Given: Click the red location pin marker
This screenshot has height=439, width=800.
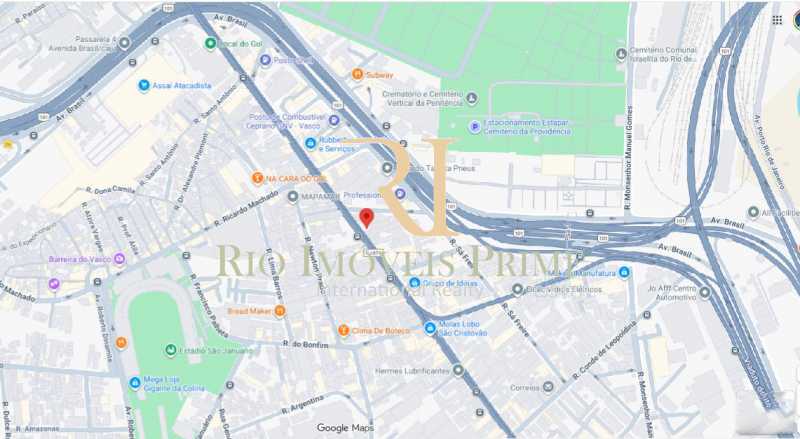Looking at the screenshot, I should (366, 218).
